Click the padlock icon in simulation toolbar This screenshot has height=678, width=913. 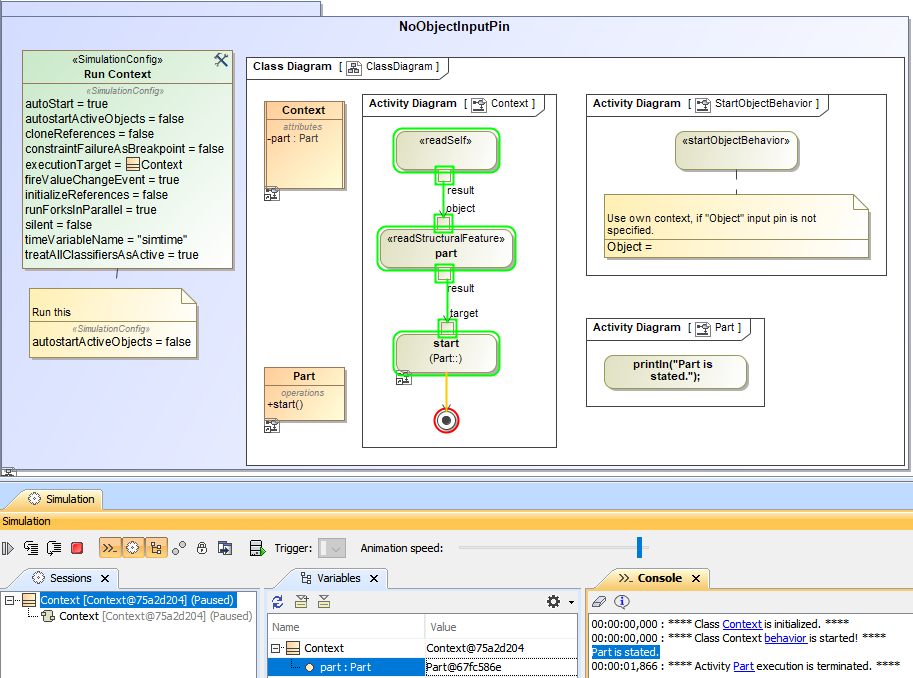click(202, 548)
